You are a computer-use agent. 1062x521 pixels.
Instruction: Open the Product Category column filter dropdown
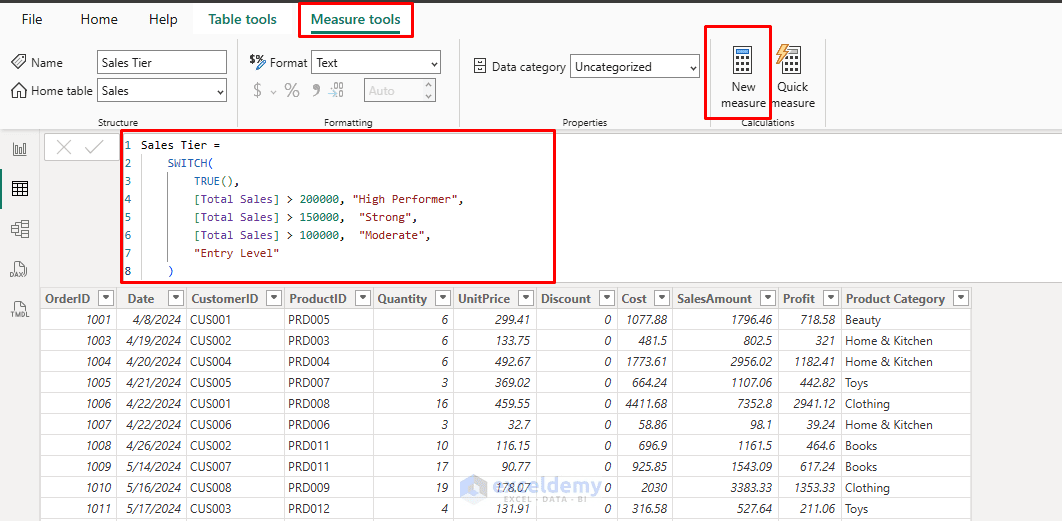pos(960,298)
